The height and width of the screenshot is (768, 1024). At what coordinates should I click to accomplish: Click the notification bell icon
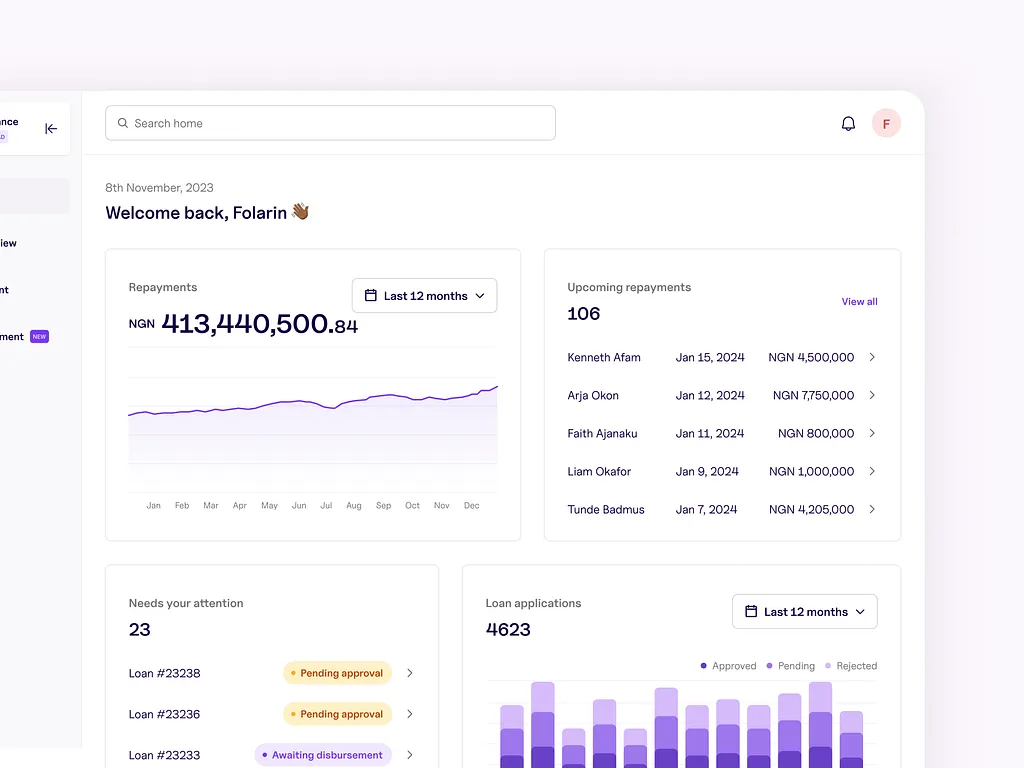(x=848, y=124)
